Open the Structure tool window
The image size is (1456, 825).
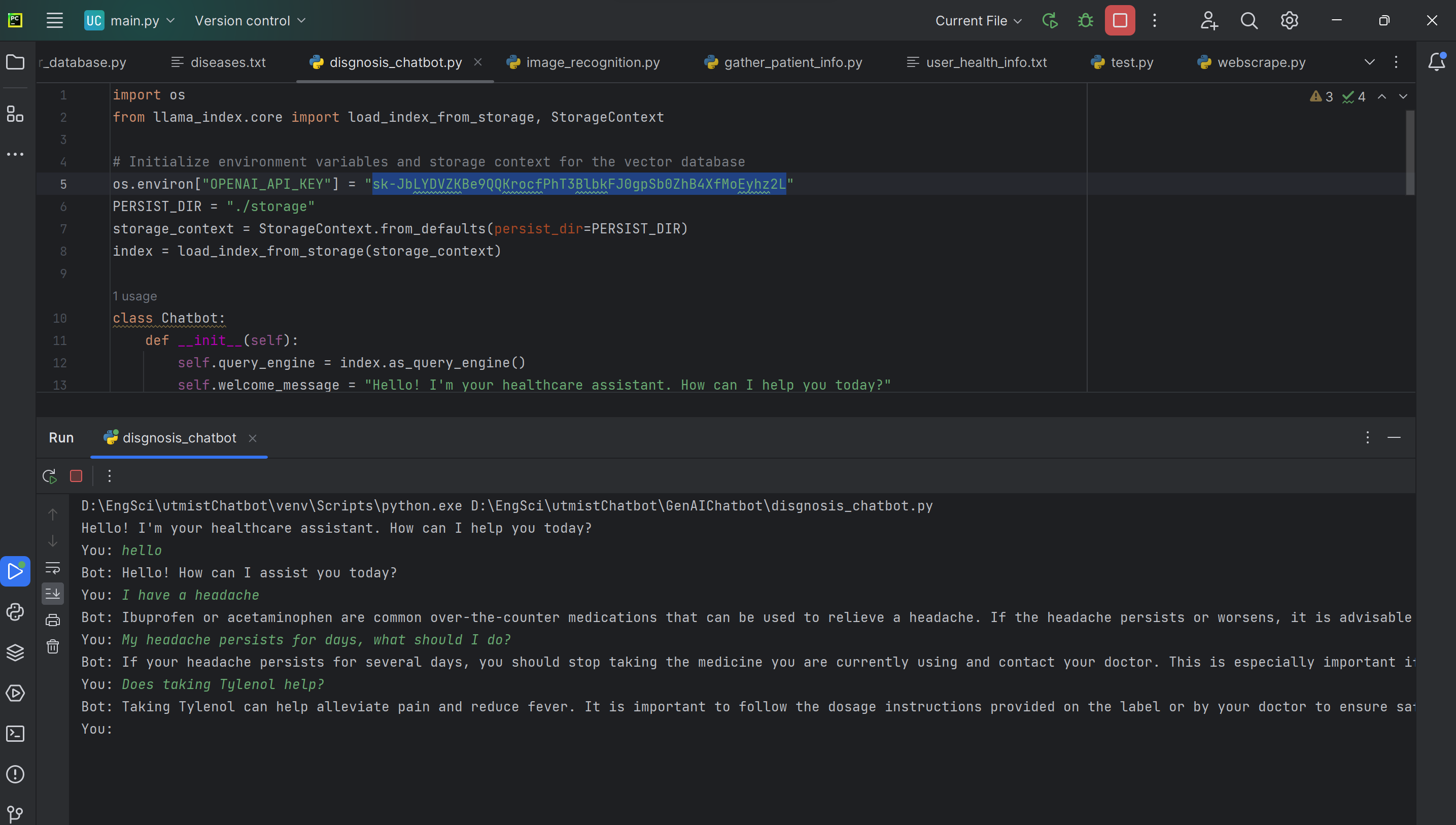coord(15,114)
